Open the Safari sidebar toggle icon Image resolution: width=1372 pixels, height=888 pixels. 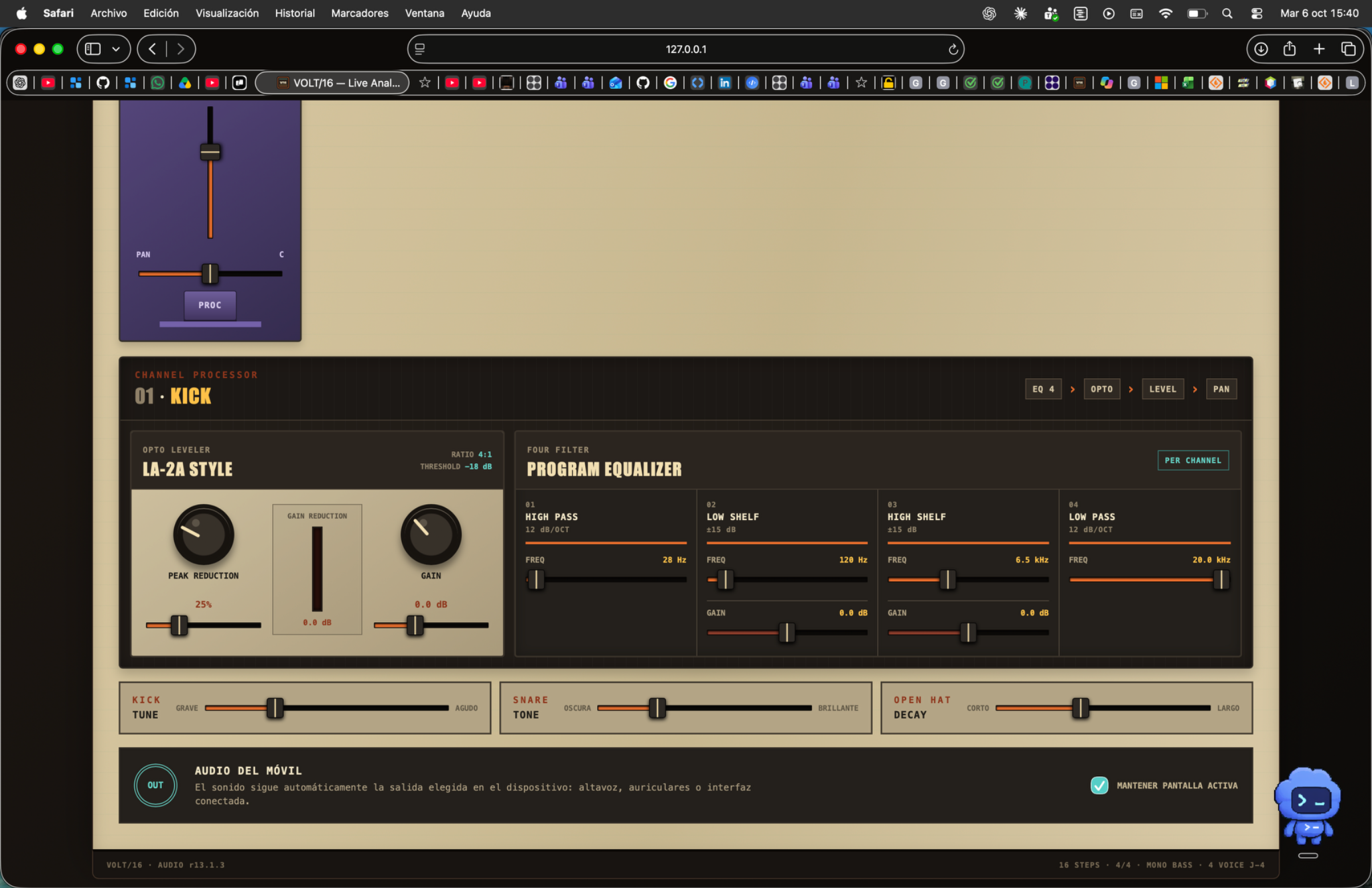point(93,49)
